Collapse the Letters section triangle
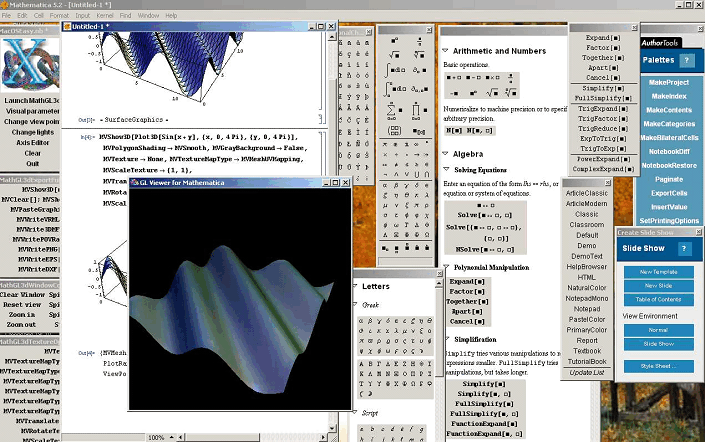This screenshot has width=705, height=442. tap(355, 286)
